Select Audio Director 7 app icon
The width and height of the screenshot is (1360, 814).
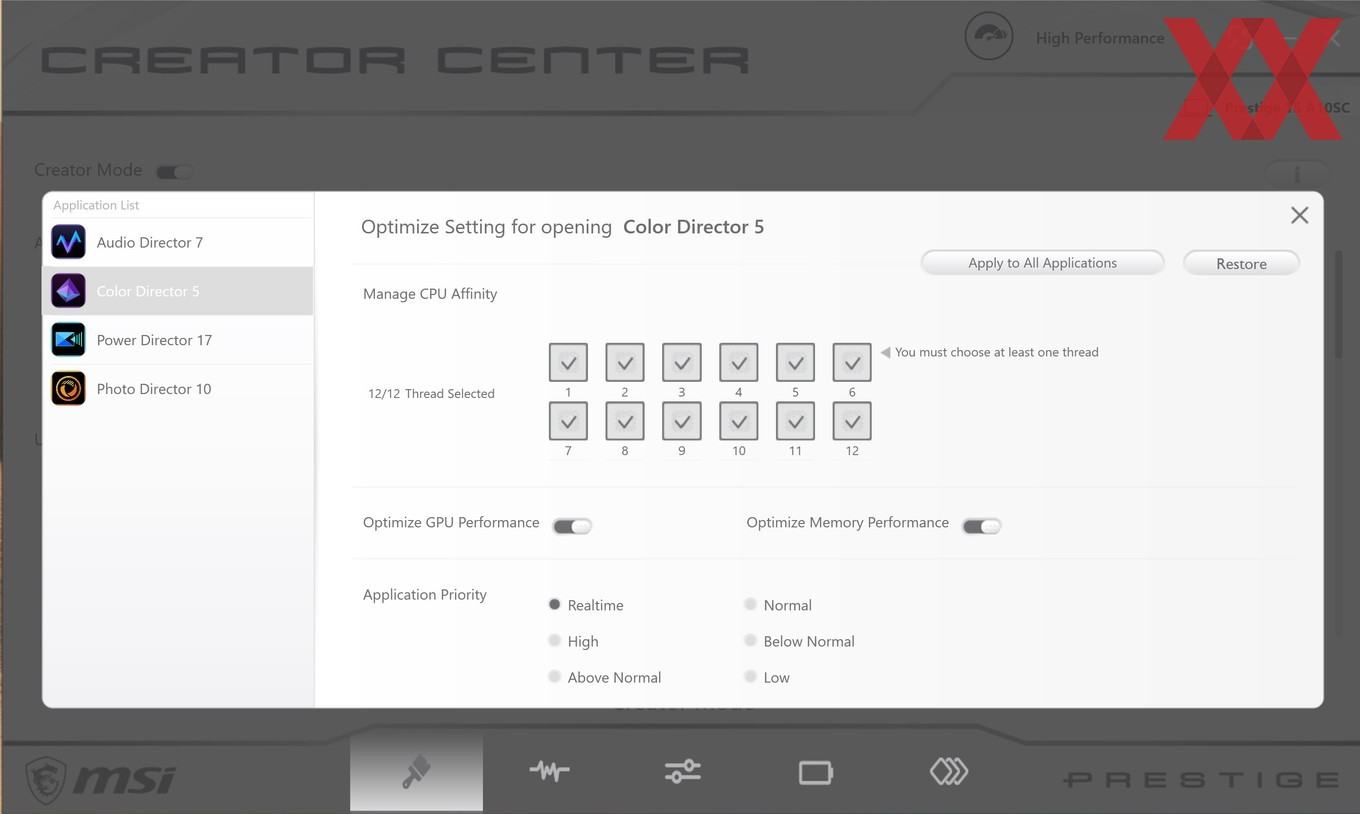coord(69,242)
